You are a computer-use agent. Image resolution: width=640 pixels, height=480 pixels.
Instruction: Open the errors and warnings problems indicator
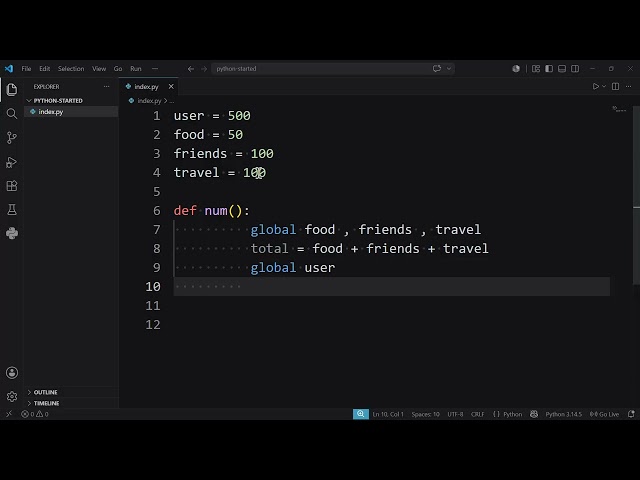(35, 414)
